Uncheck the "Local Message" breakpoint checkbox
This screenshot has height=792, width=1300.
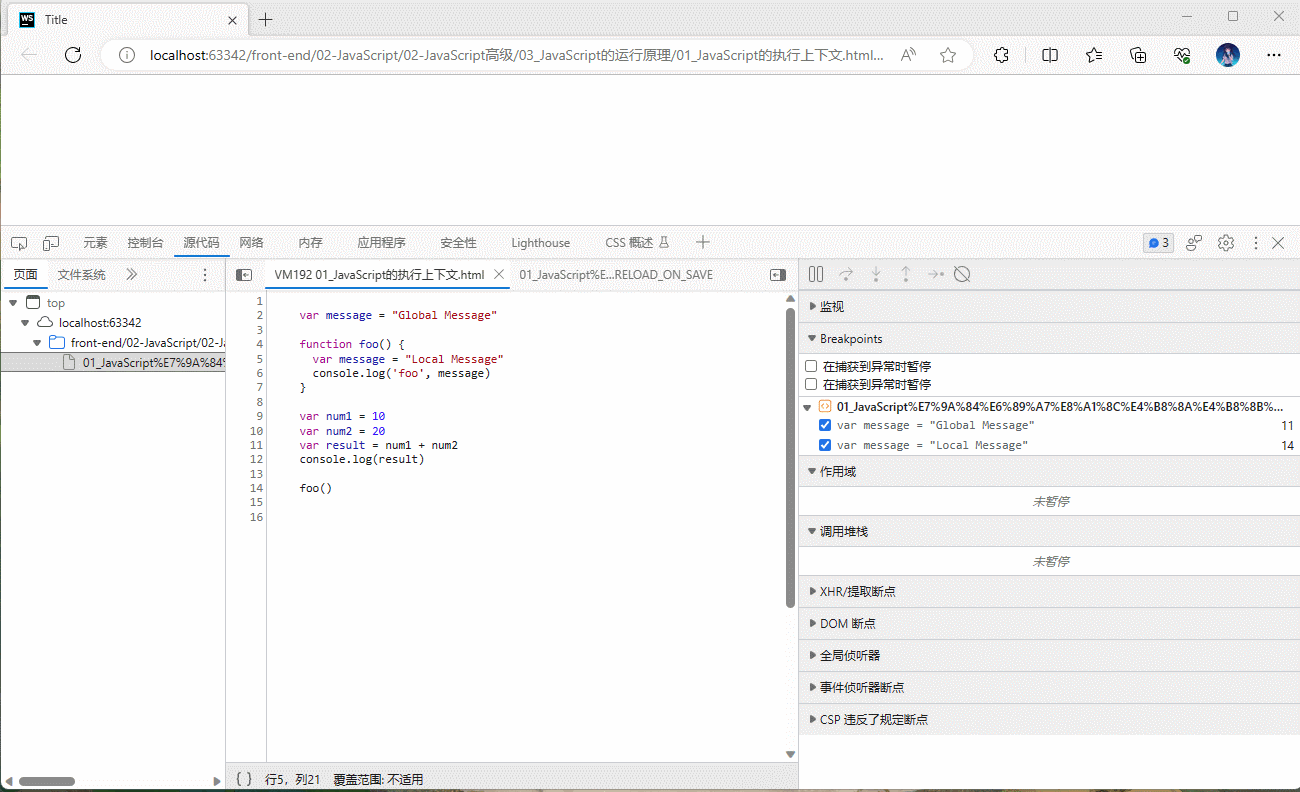pyautogui.click(x=825, y=446)
